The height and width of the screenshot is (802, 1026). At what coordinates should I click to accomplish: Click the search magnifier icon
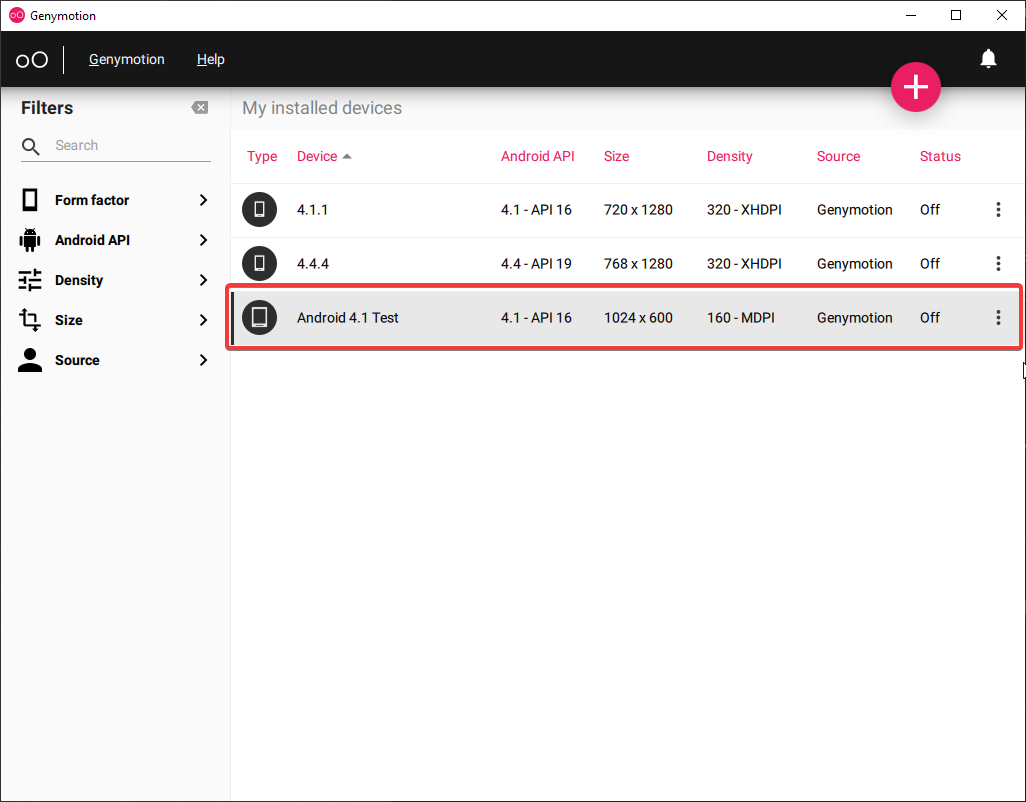(30, 146)
